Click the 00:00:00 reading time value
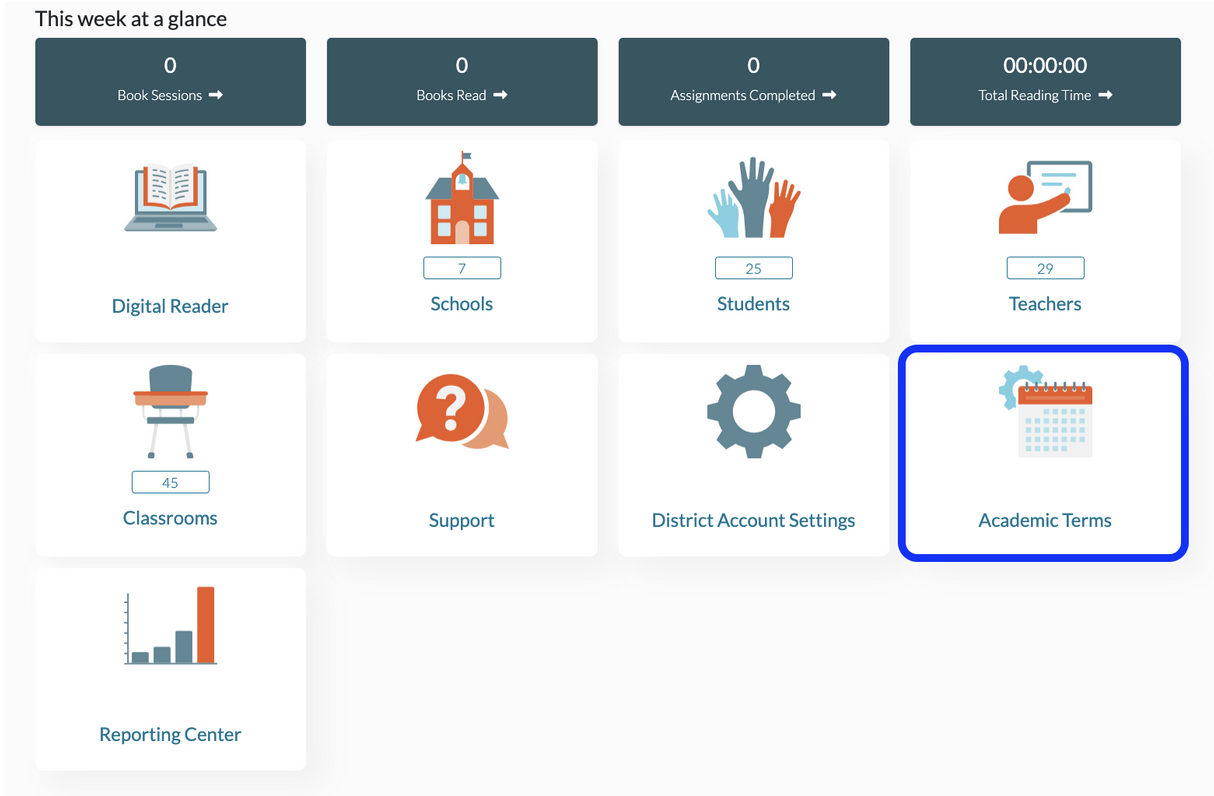The width and height of the screenshot is (1214, 796). (1045, 65)
